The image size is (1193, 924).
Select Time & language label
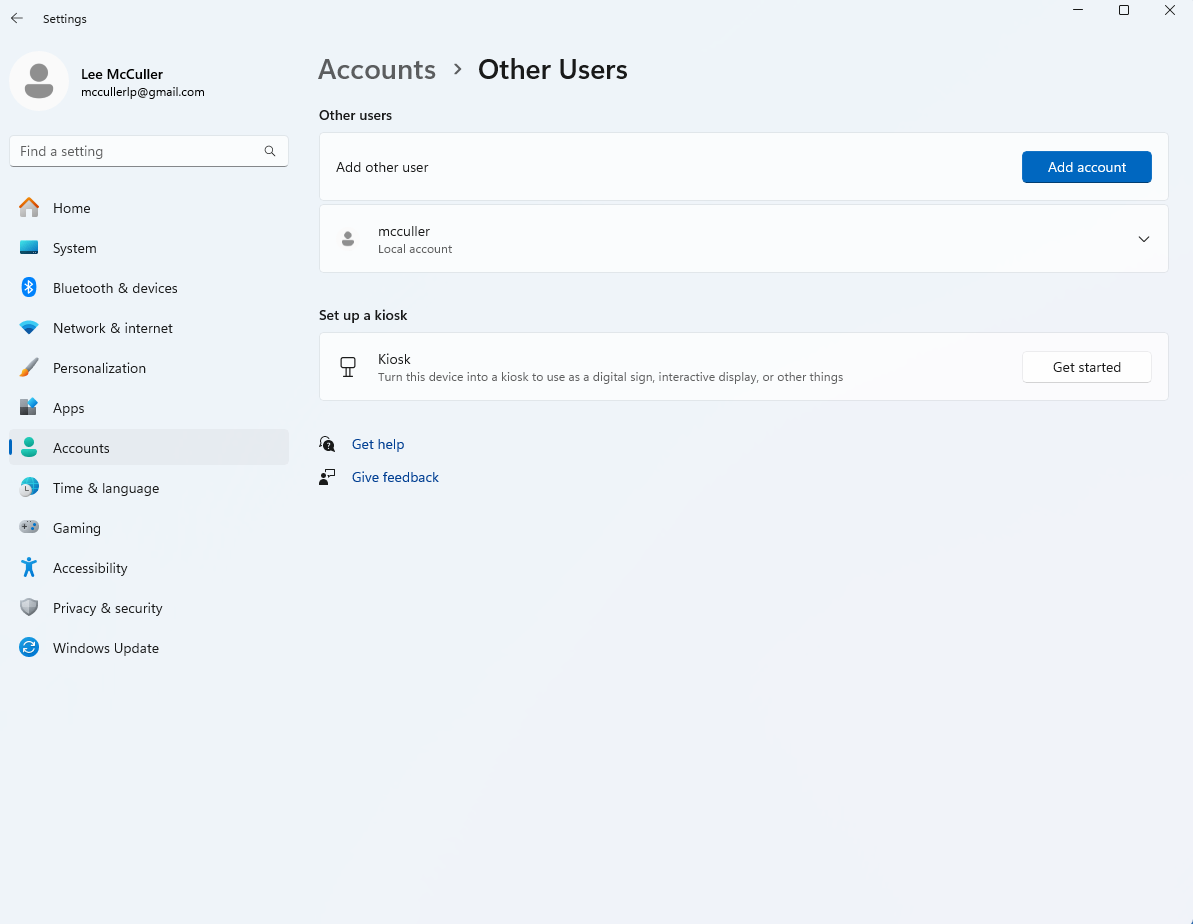(106, 488)
